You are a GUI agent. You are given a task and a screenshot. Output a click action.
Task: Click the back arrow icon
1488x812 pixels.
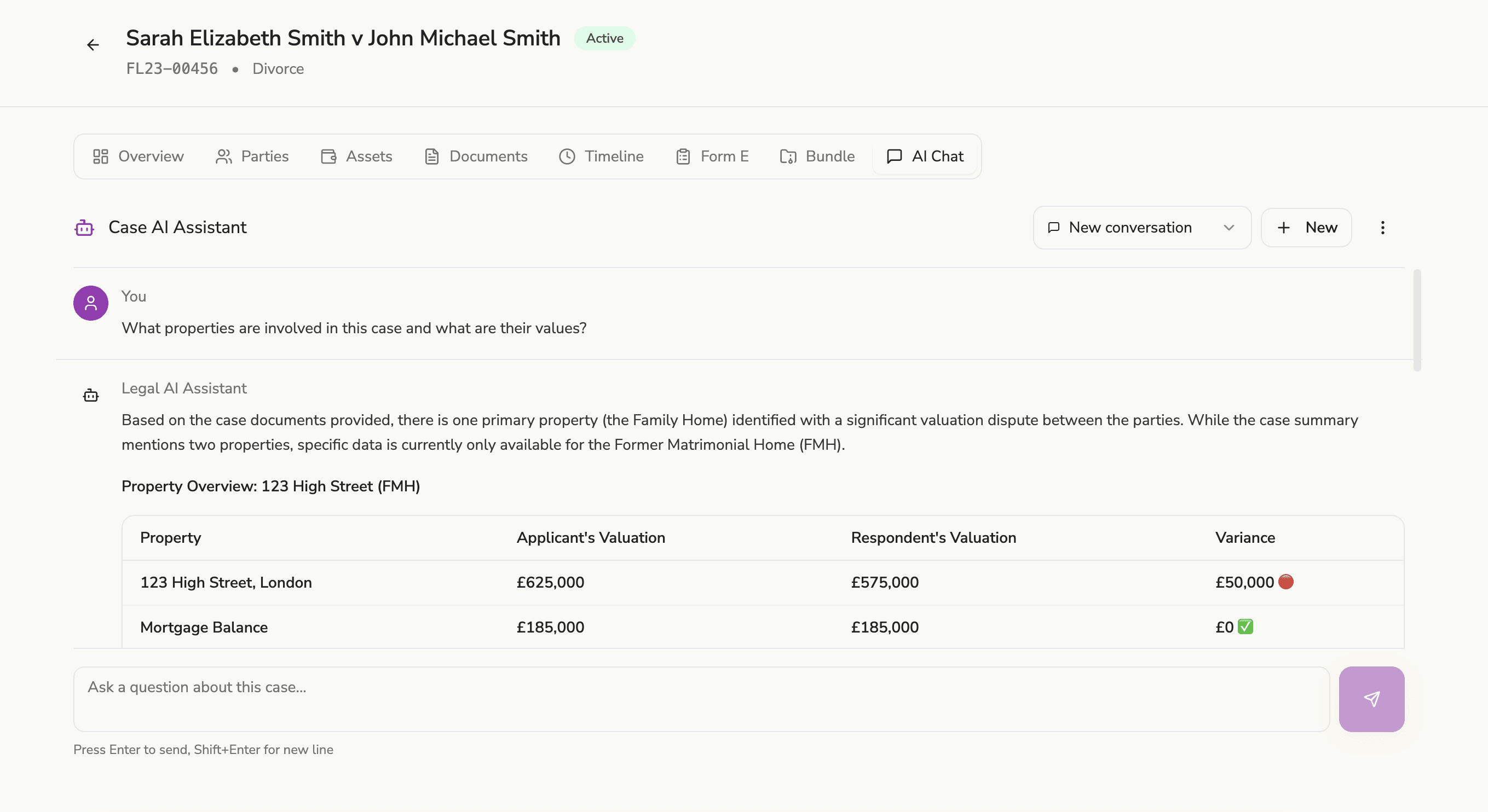tap(93, 45)
